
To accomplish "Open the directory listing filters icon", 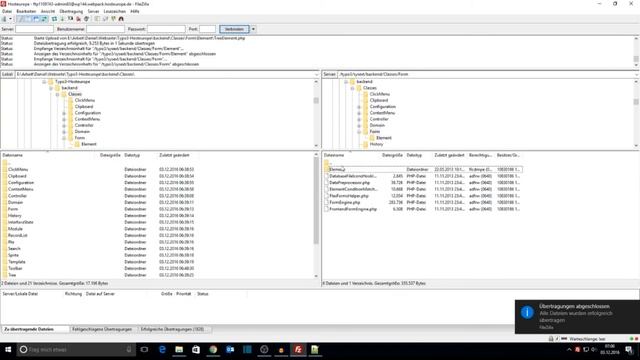I will click(x=97, y=19).
